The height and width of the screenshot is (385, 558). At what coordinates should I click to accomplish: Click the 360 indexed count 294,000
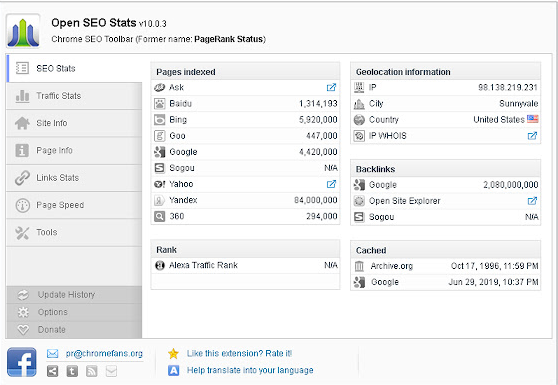click(322, 216)
